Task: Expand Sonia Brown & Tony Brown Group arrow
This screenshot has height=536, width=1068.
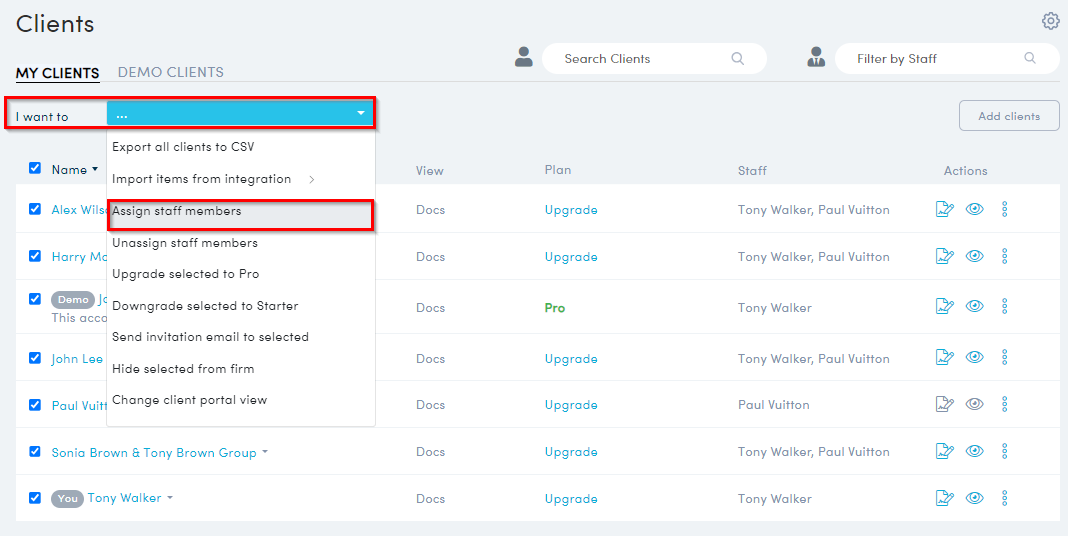Action: pyautogui.click(x=265, y=453)
